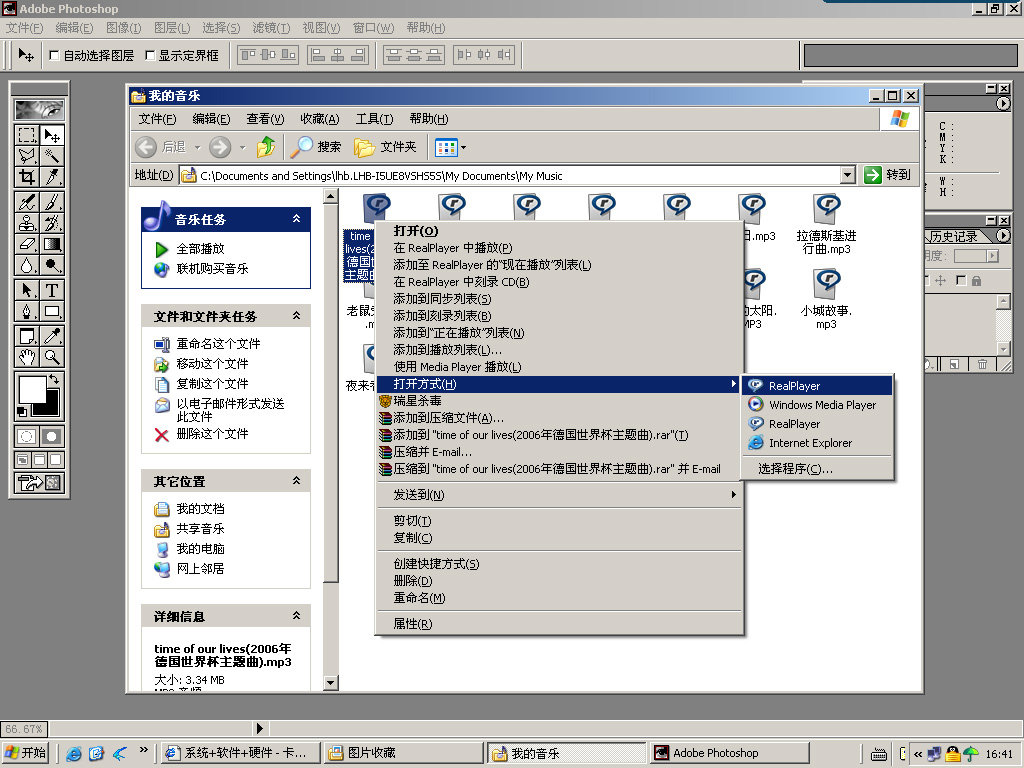Choose 选择程序(C)... in the submenu
The image size is (1024, 768).
coord(817,469)
